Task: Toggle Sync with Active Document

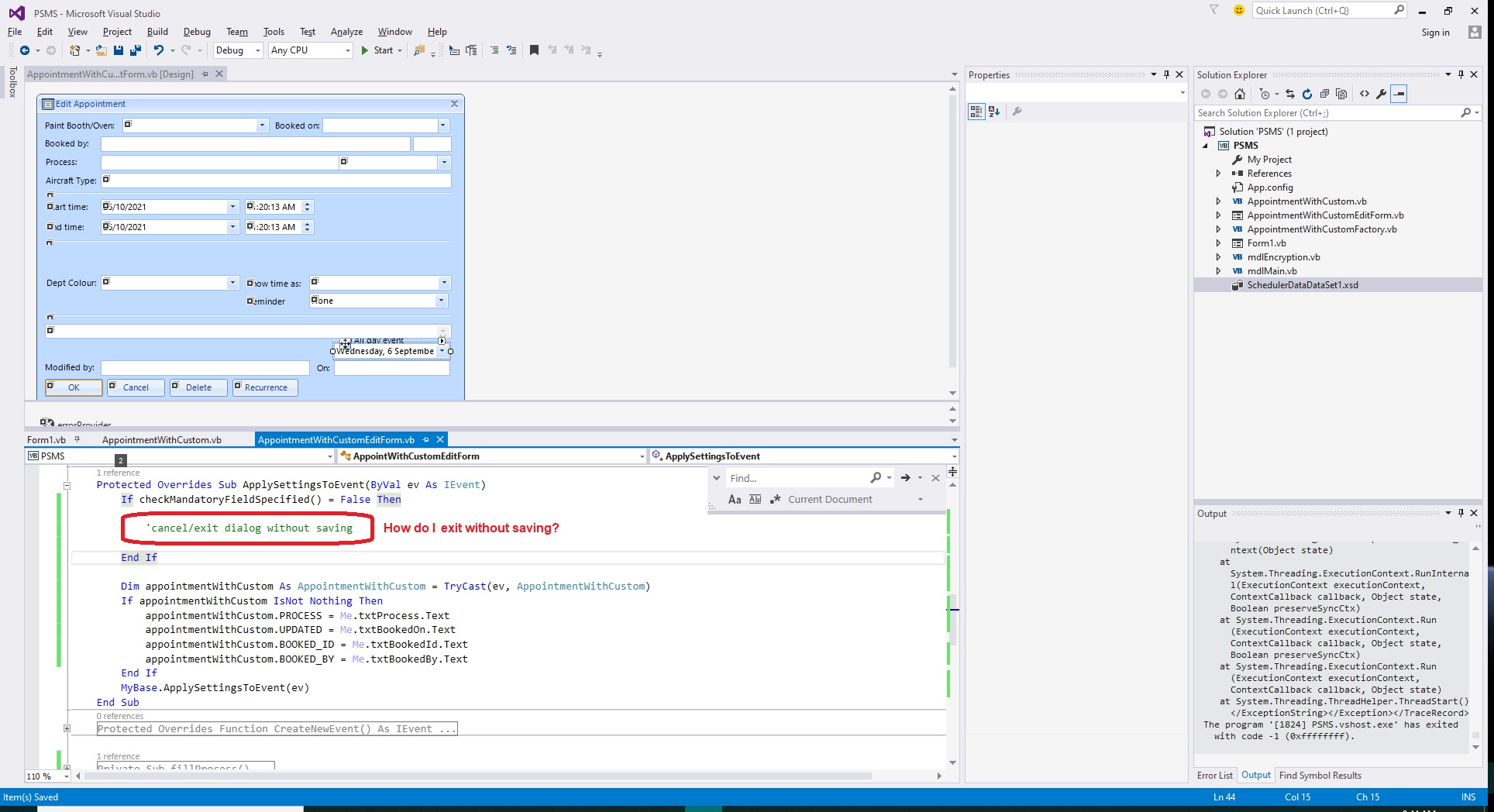Action: [1290, 94]
